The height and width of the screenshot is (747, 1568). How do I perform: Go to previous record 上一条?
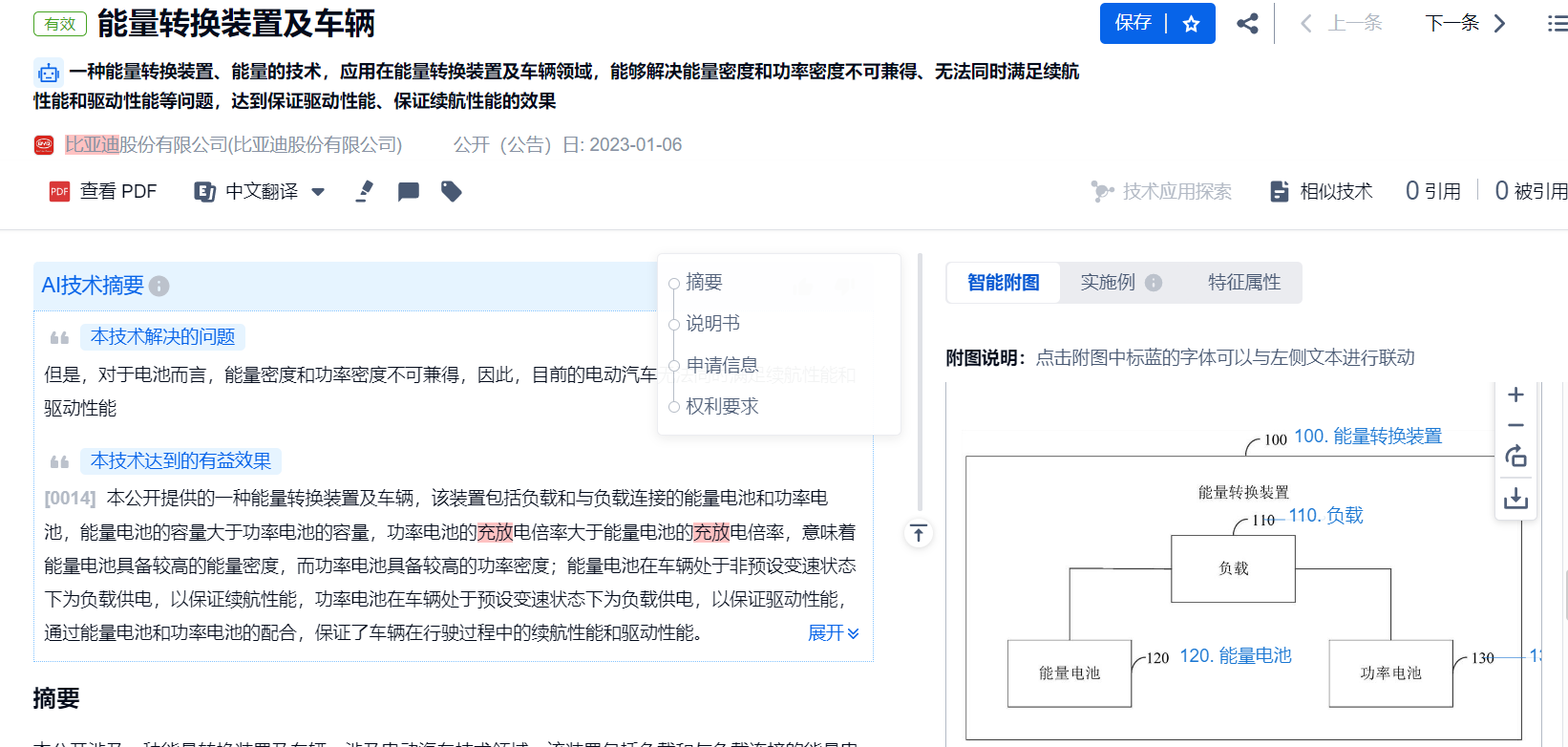(1342, 23)
